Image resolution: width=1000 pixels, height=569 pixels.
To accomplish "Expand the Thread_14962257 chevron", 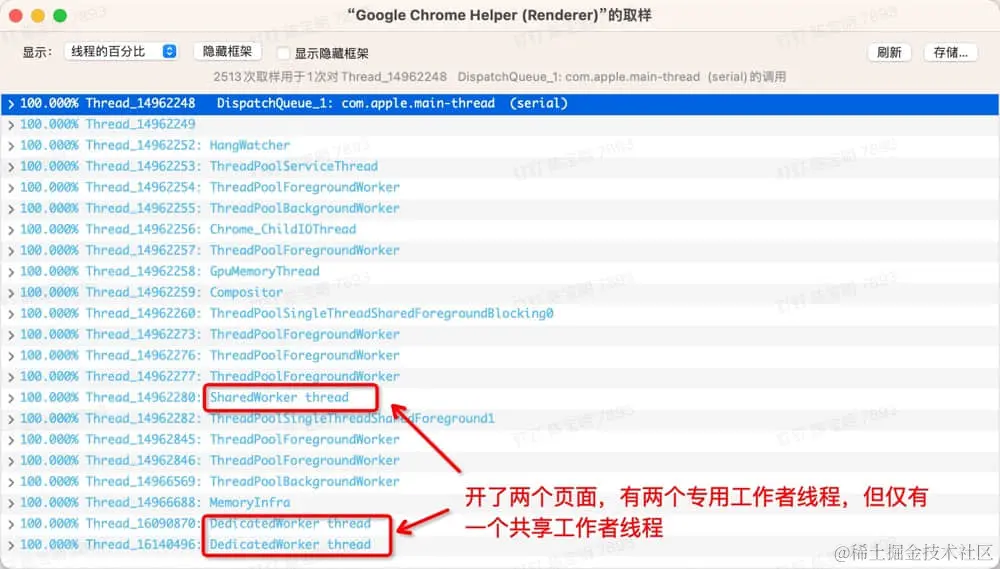I will pos(11,251).
